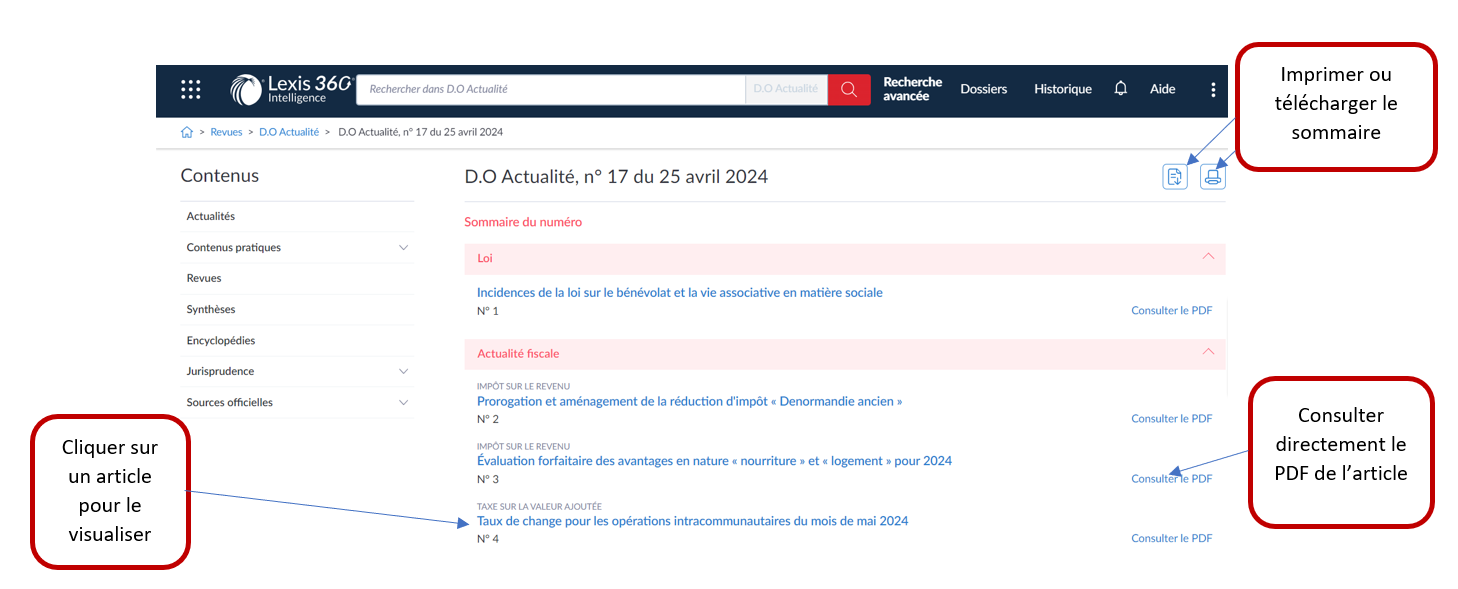Click the Lexis 360 Intelligence logo

point(291,89)
